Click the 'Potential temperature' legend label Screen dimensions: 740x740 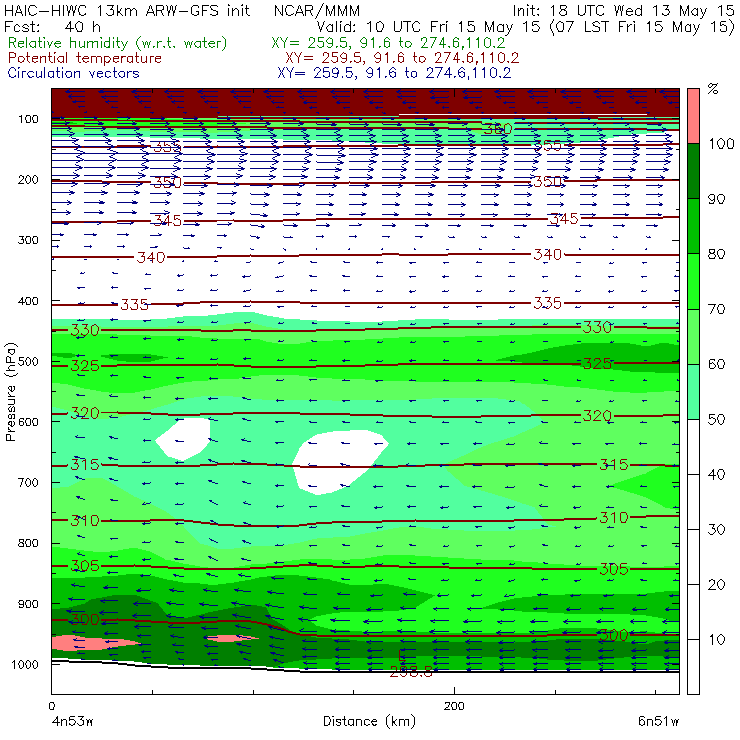84,58
